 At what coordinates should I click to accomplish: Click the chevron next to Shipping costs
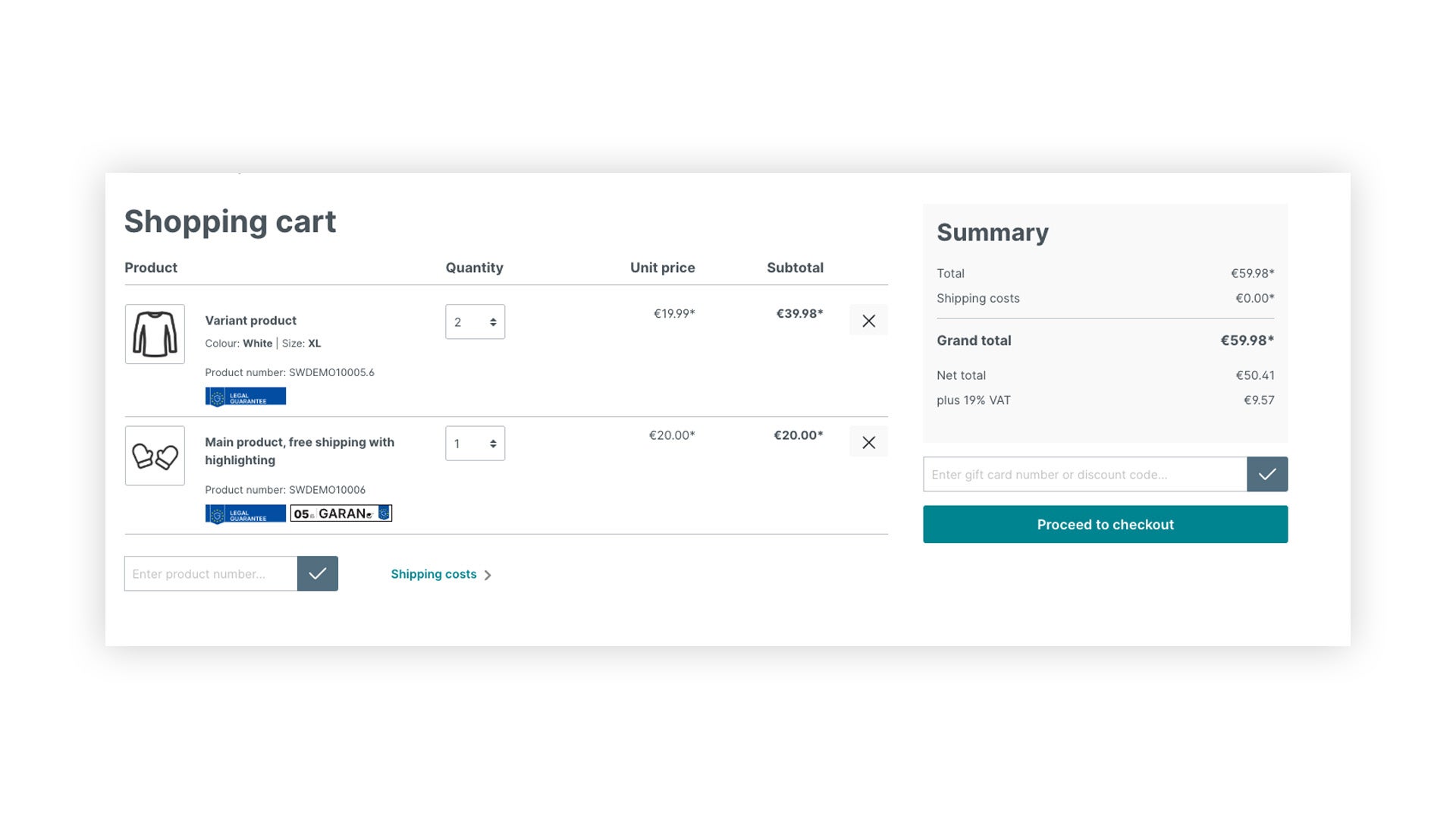(488, 575)
